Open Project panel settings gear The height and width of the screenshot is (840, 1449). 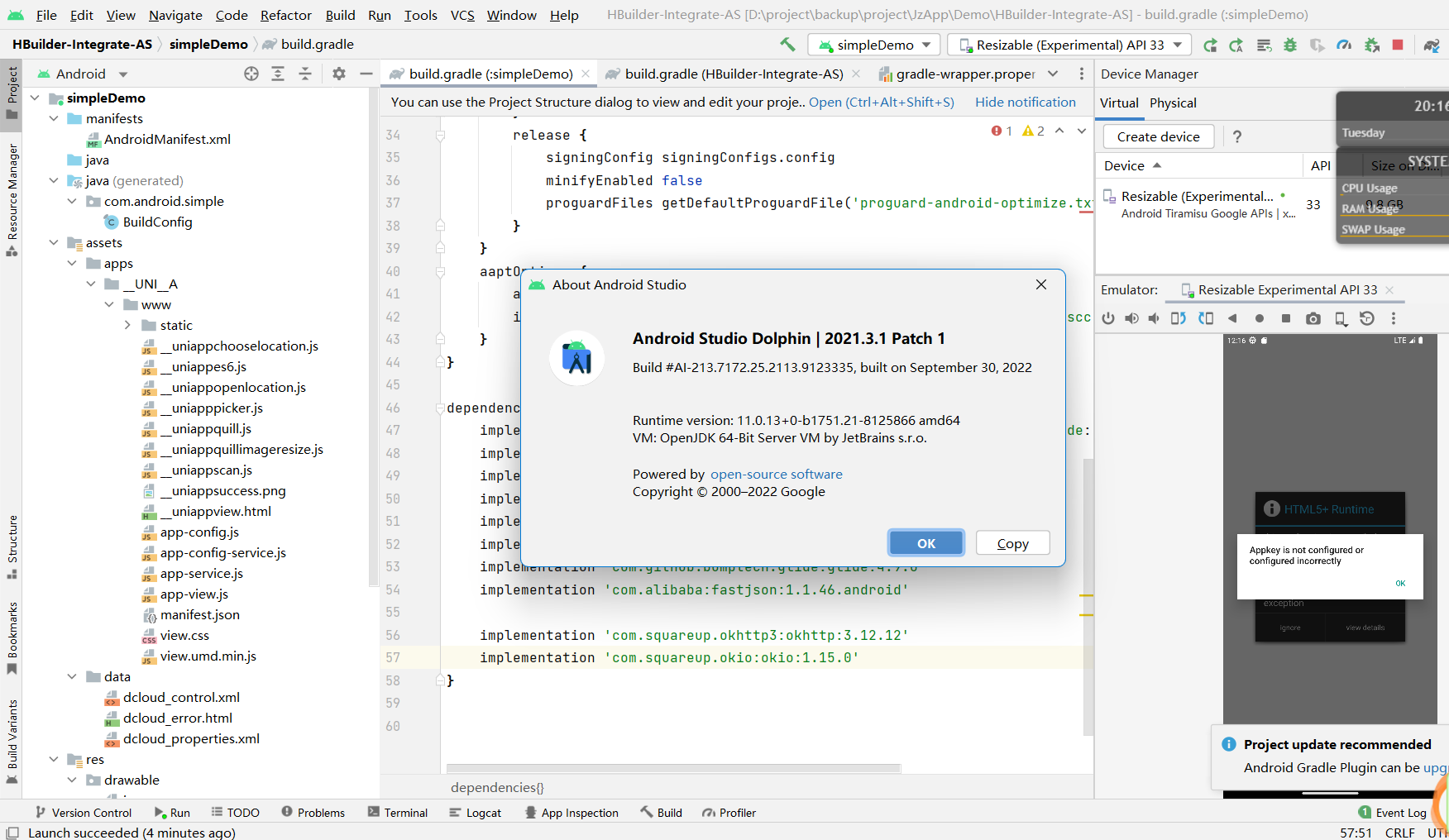pyautogui.click(x=339, y=74)
